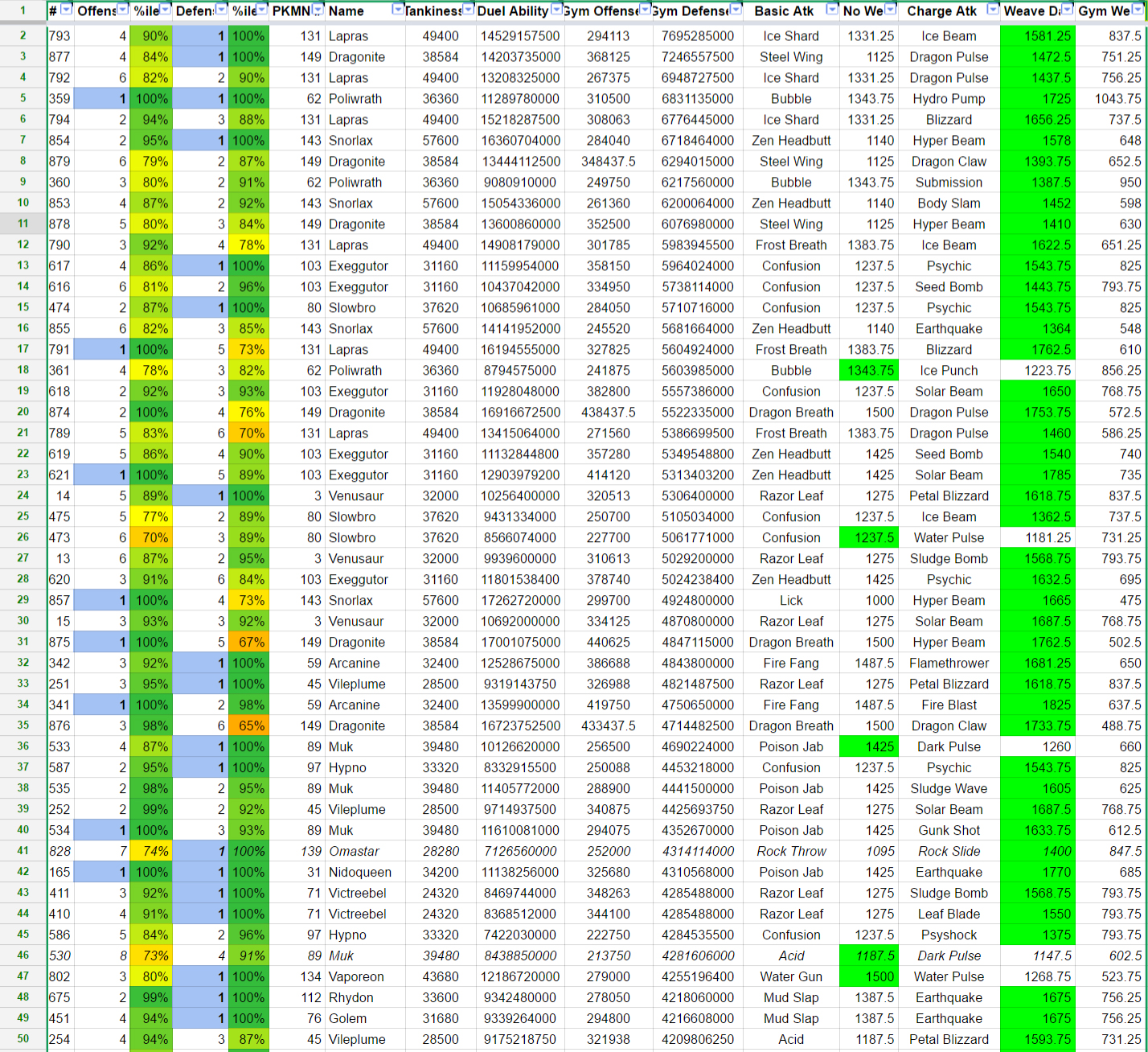The image size is (1148, 1052).
Task: Open the Name column filter dropdown
Action: [398, 10]
